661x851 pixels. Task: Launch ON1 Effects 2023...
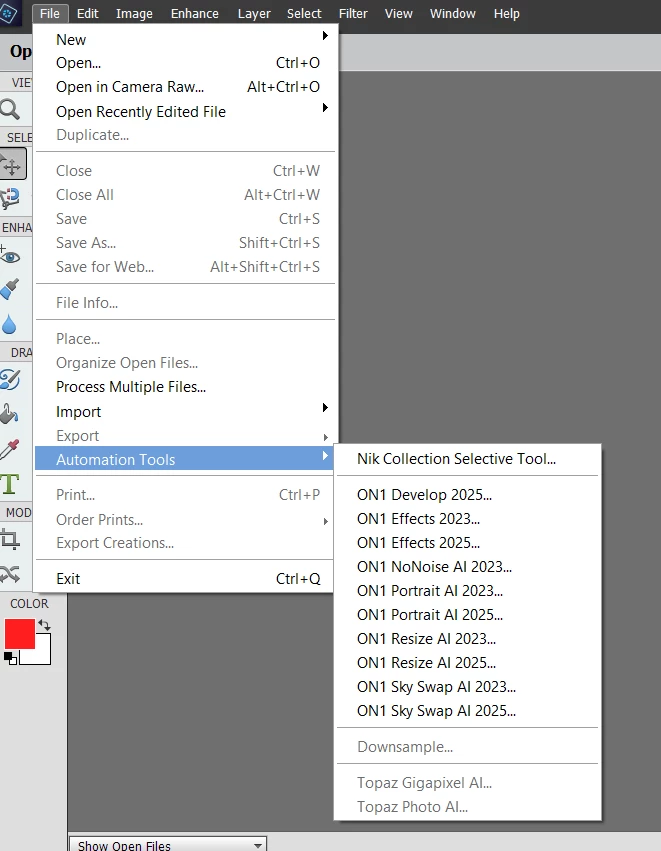tap(468, 518)
